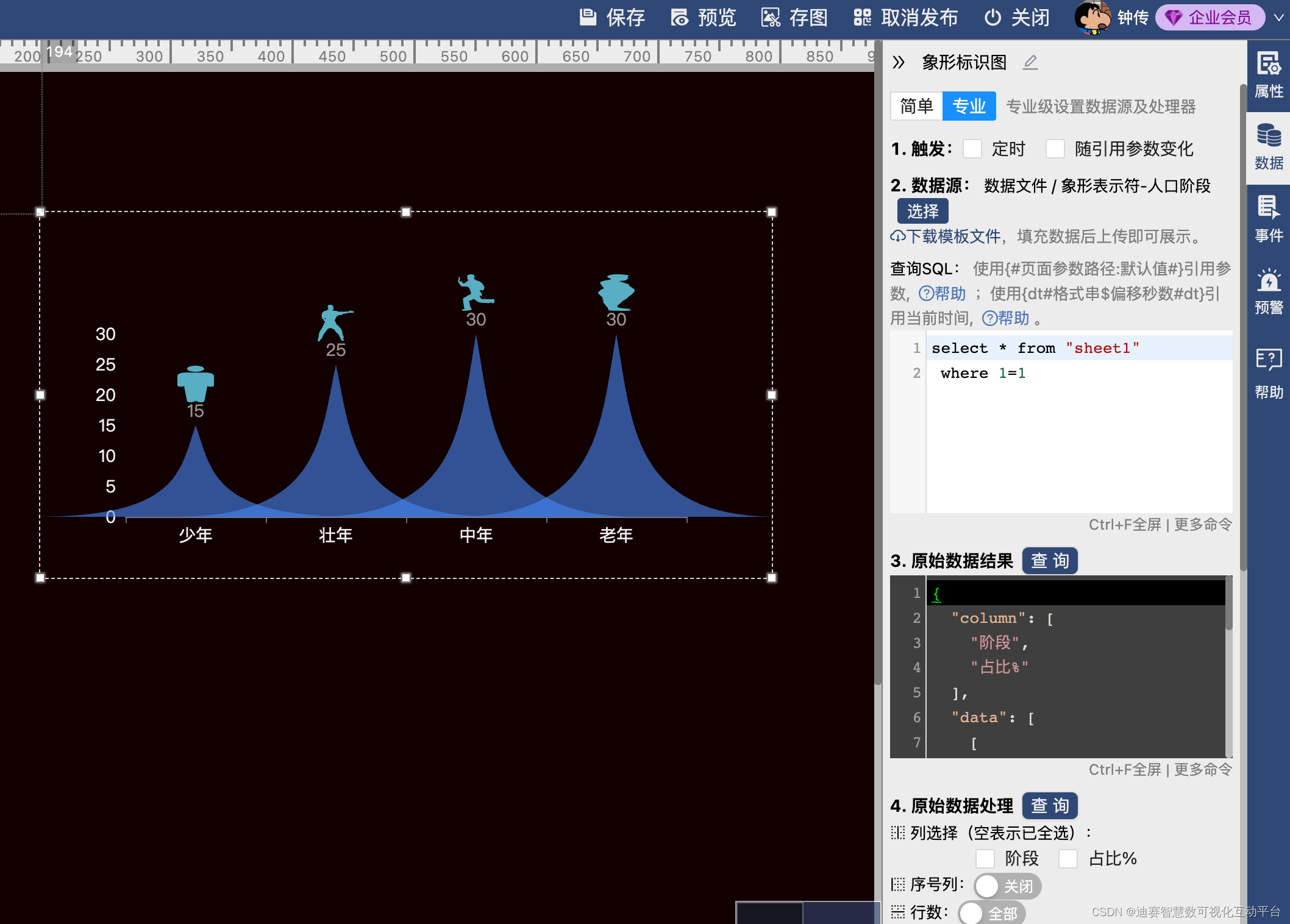Viewport: 1290px width, 924px height.
Task: Click the 中年 kicking pictogram icon
Action: coord(476,293)
